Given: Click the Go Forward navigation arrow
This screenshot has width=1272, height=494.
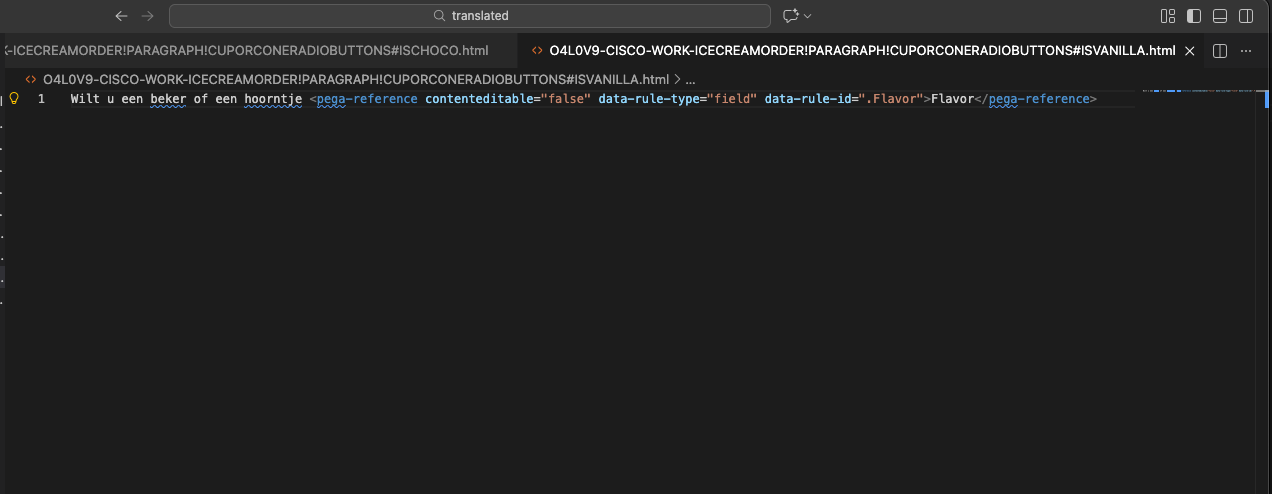Looking at the screenshot, I should (148, 16).
